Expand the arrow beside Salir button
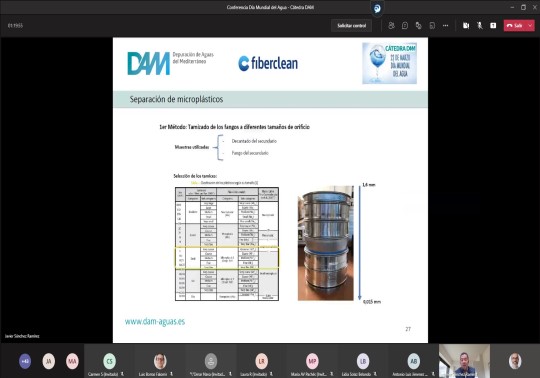Screen dimensions: 540x378 [x=530, y=25]
